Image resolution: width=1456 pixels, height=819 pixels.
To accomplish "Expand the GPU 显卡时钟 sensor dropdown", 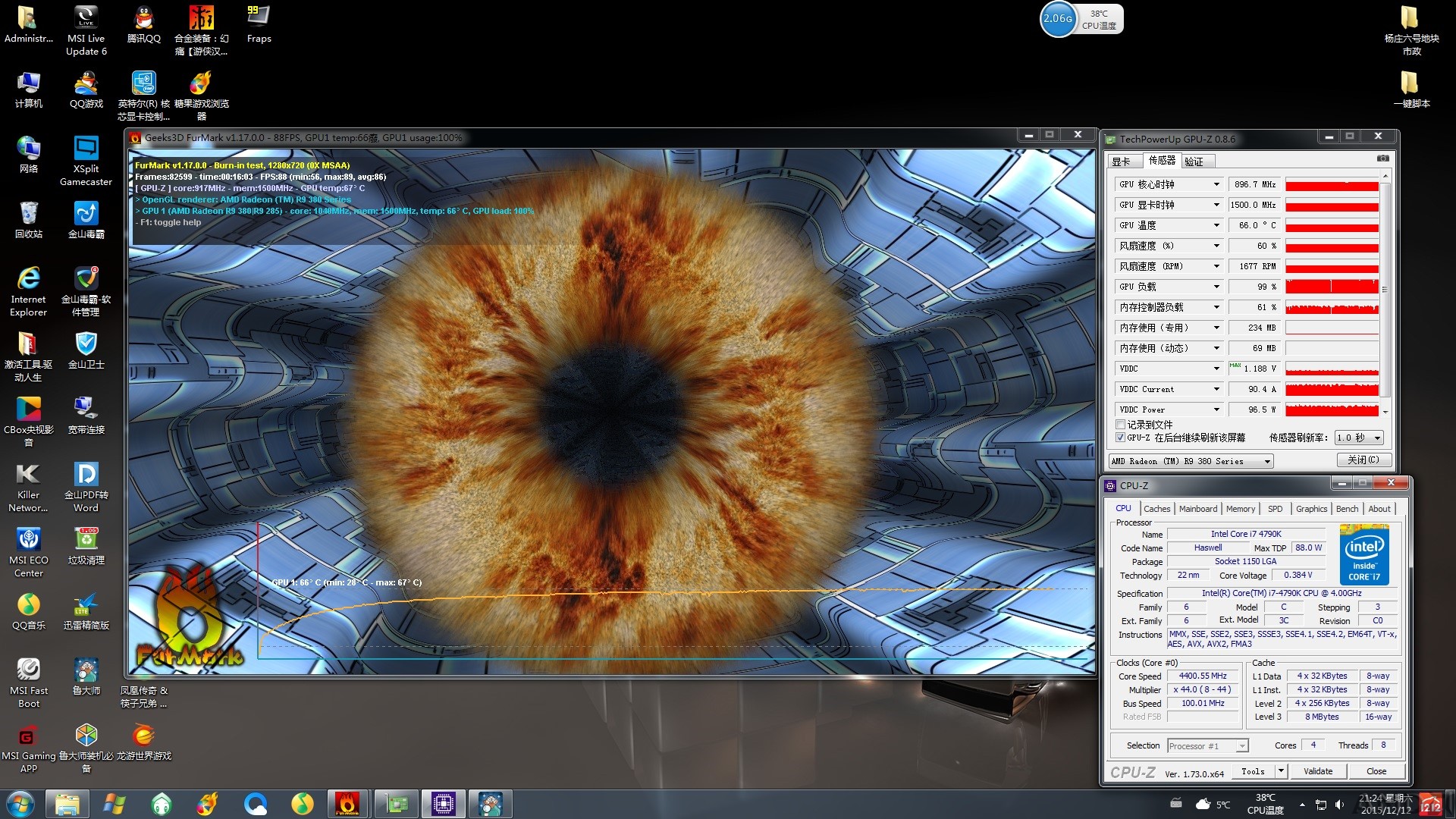I will pyautogui.click(x=1216, y=205).
